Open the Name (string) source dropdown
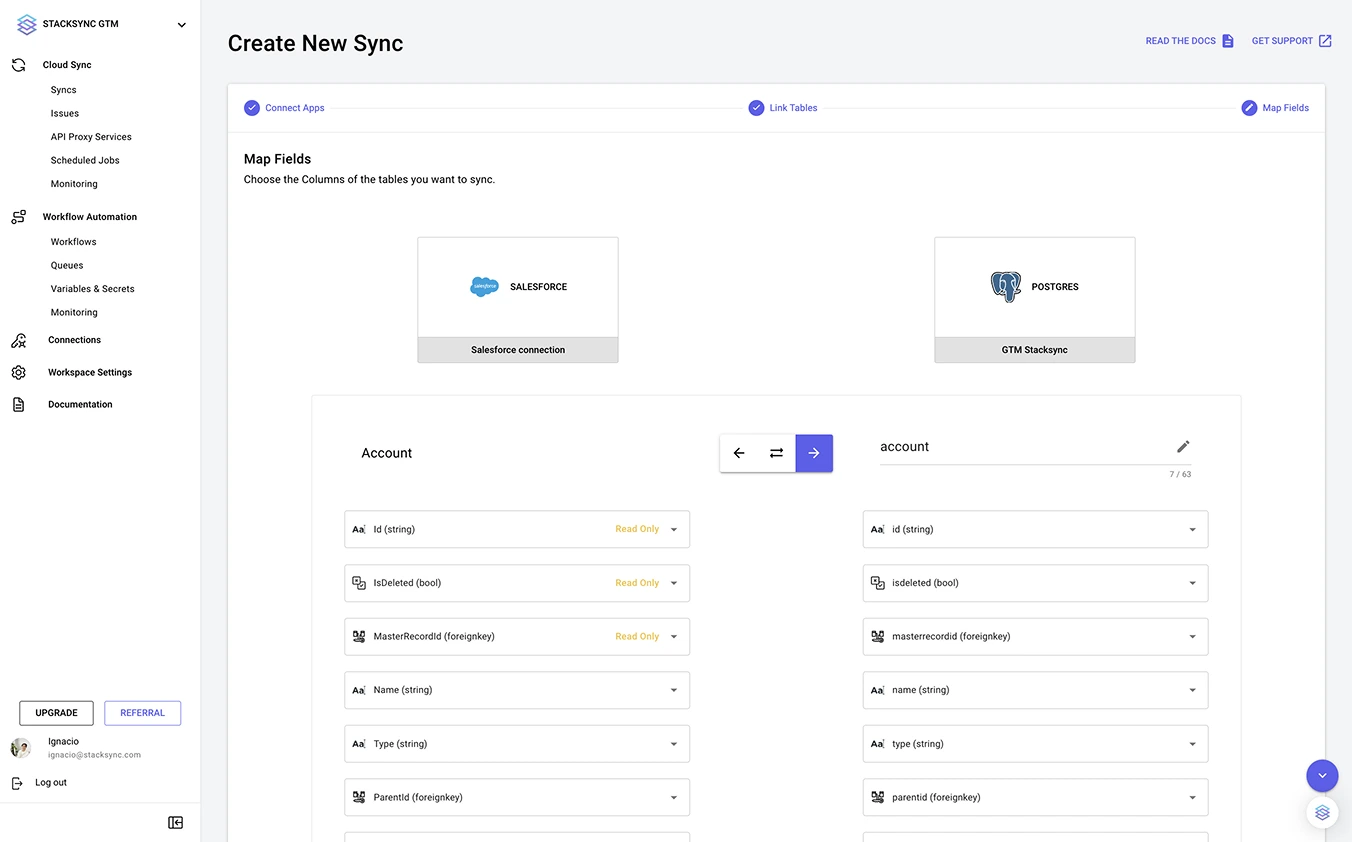The image size is (1352, 842). pyautogui.click(x=517, y=690)
